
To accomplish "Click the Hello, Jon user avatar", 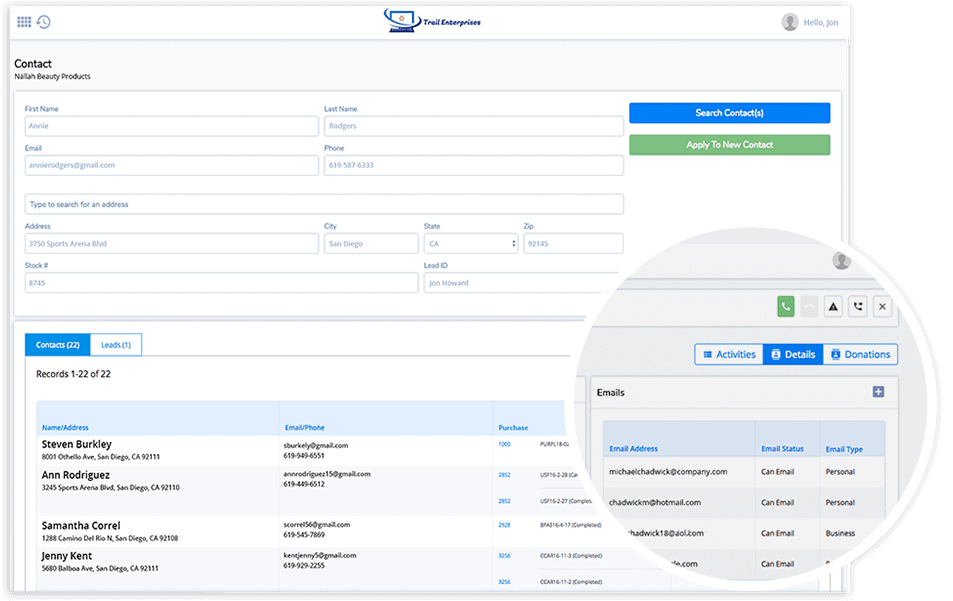I will click(x=790, y=22).
